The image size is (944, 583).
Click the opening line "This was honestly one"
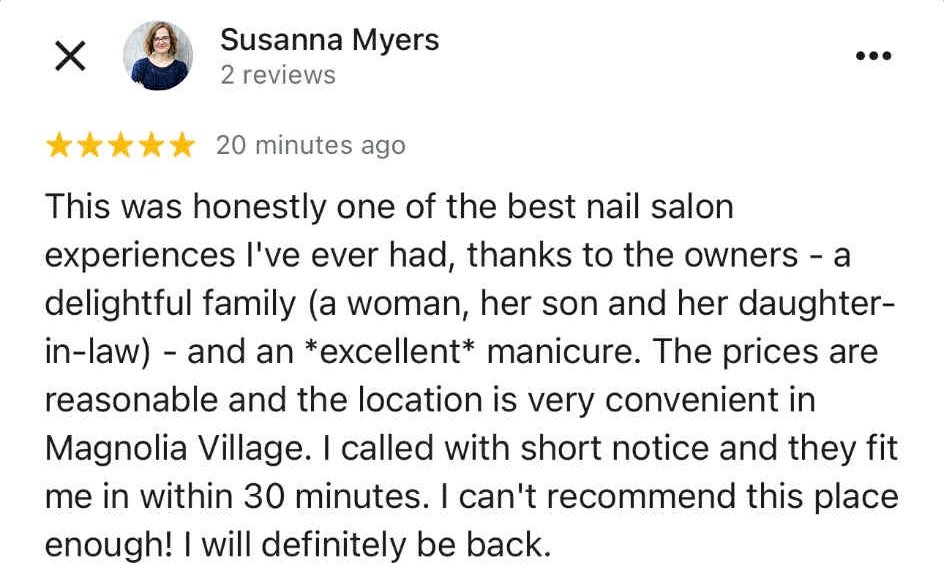(x=221, y=207)
